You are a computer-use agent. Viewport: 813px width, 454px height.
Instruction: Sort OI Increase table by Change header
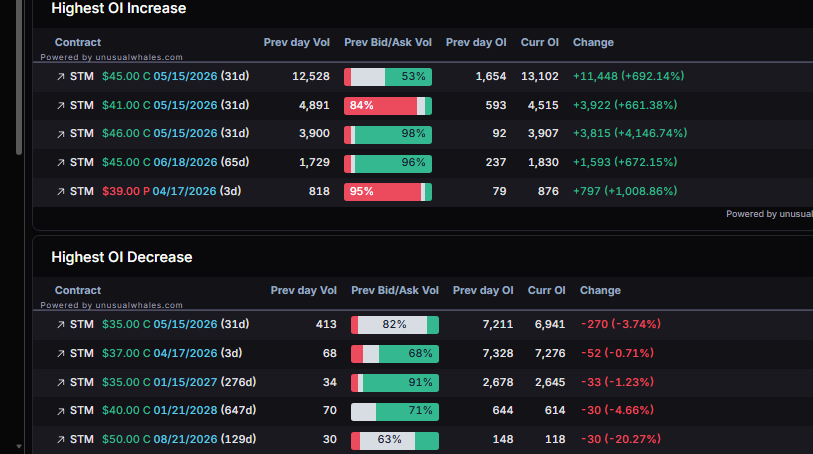(593, 42)
